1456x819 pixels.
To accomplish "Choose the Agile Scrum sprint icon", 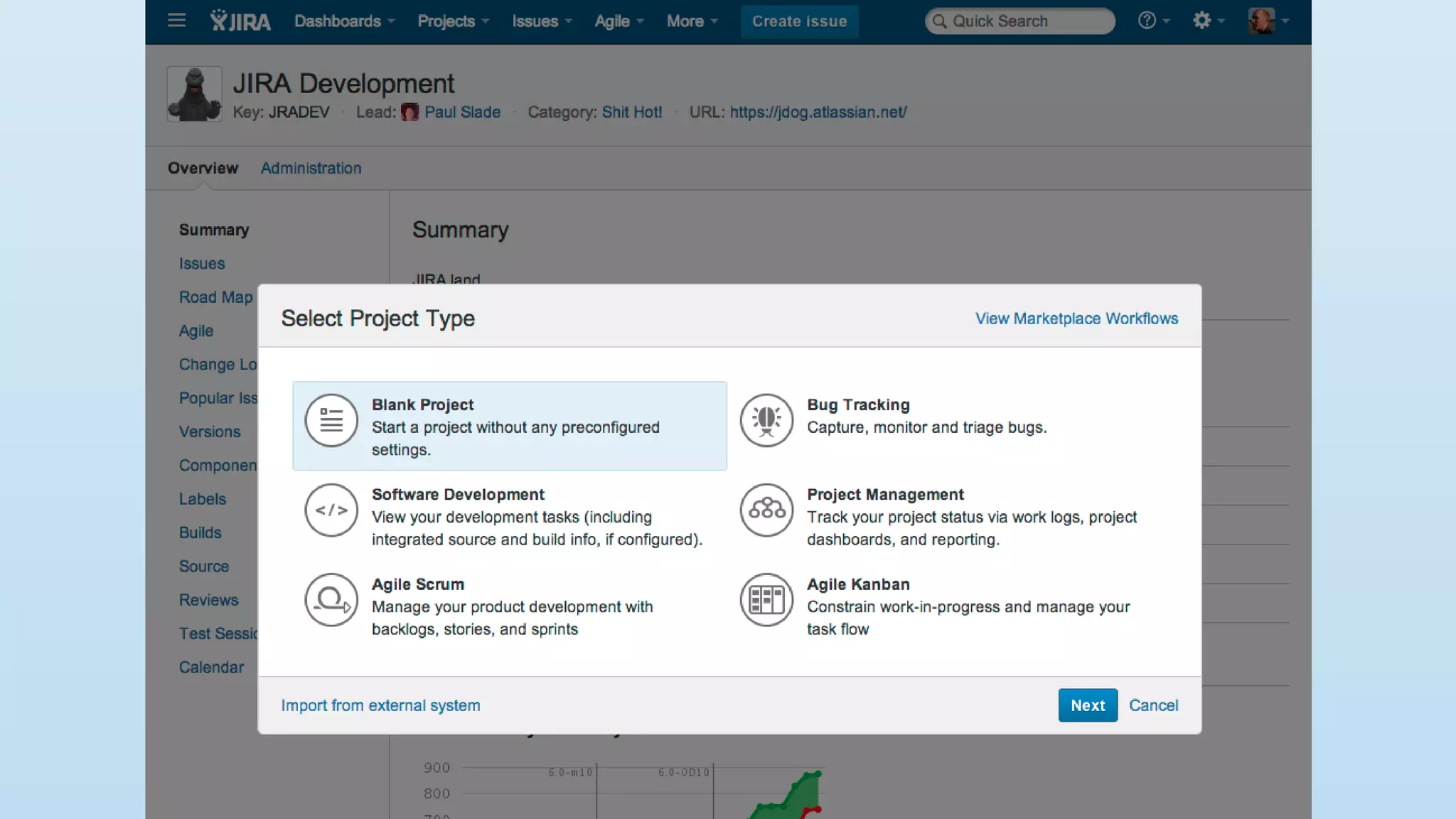I will point(331,599).
